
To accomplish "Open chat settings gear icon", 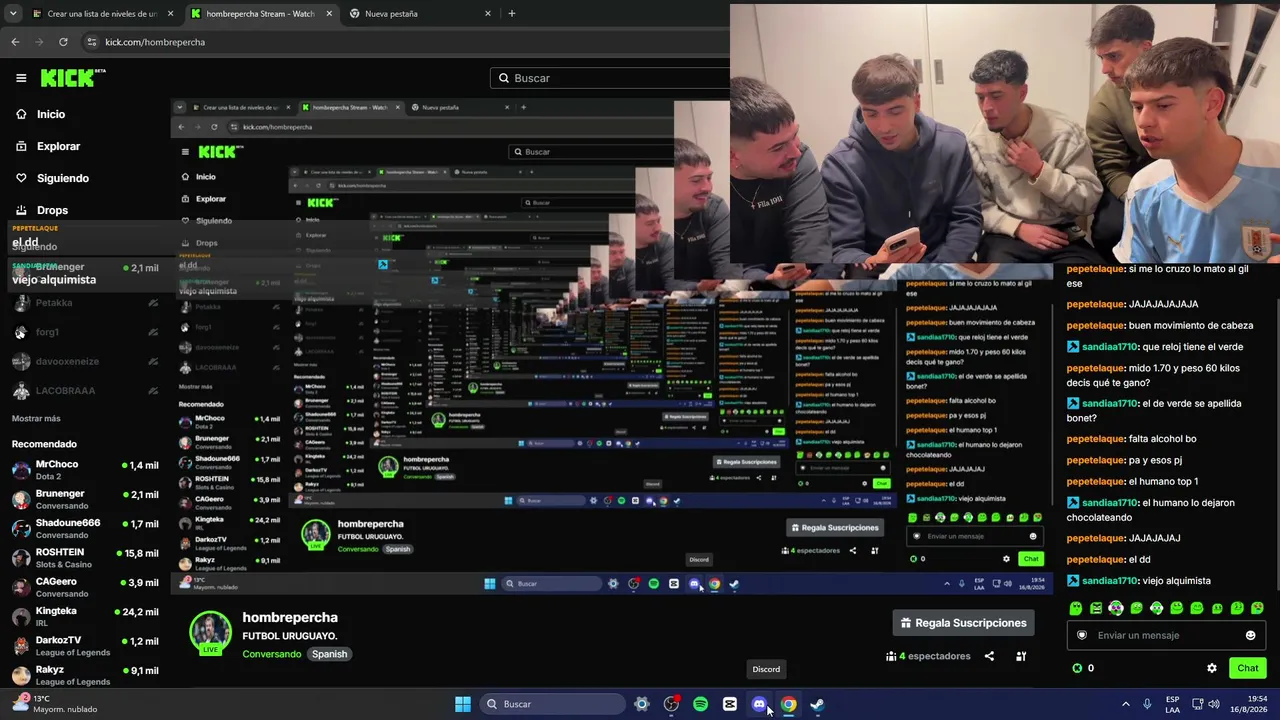I will coord(1212,668).
